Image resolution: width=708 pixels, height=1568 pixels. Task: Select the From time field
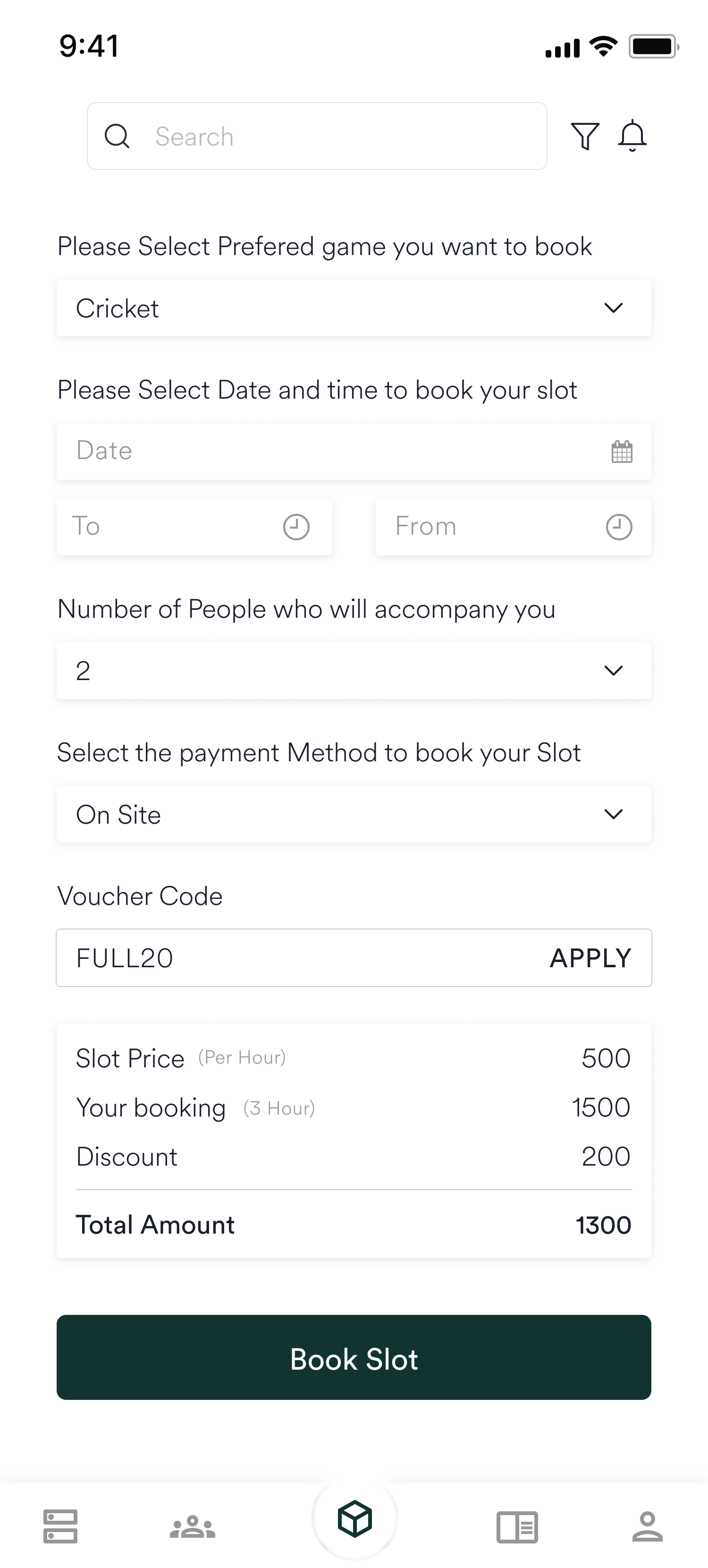pos(514,527)
